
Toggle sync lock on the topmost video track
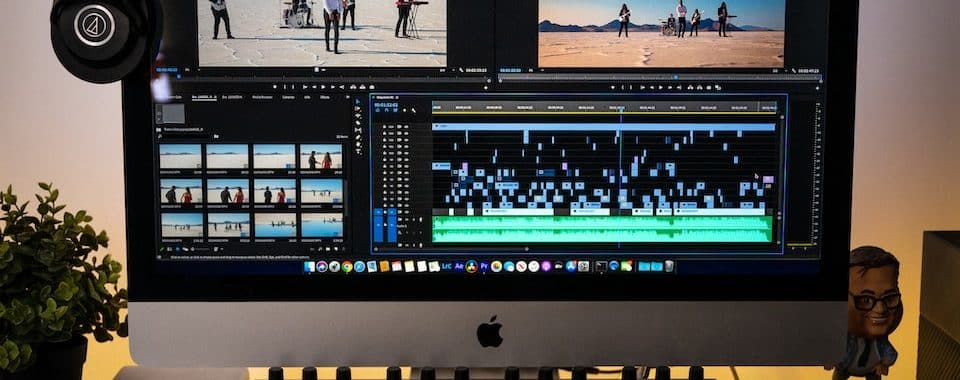pyautogui.click(x=400, y=127)
